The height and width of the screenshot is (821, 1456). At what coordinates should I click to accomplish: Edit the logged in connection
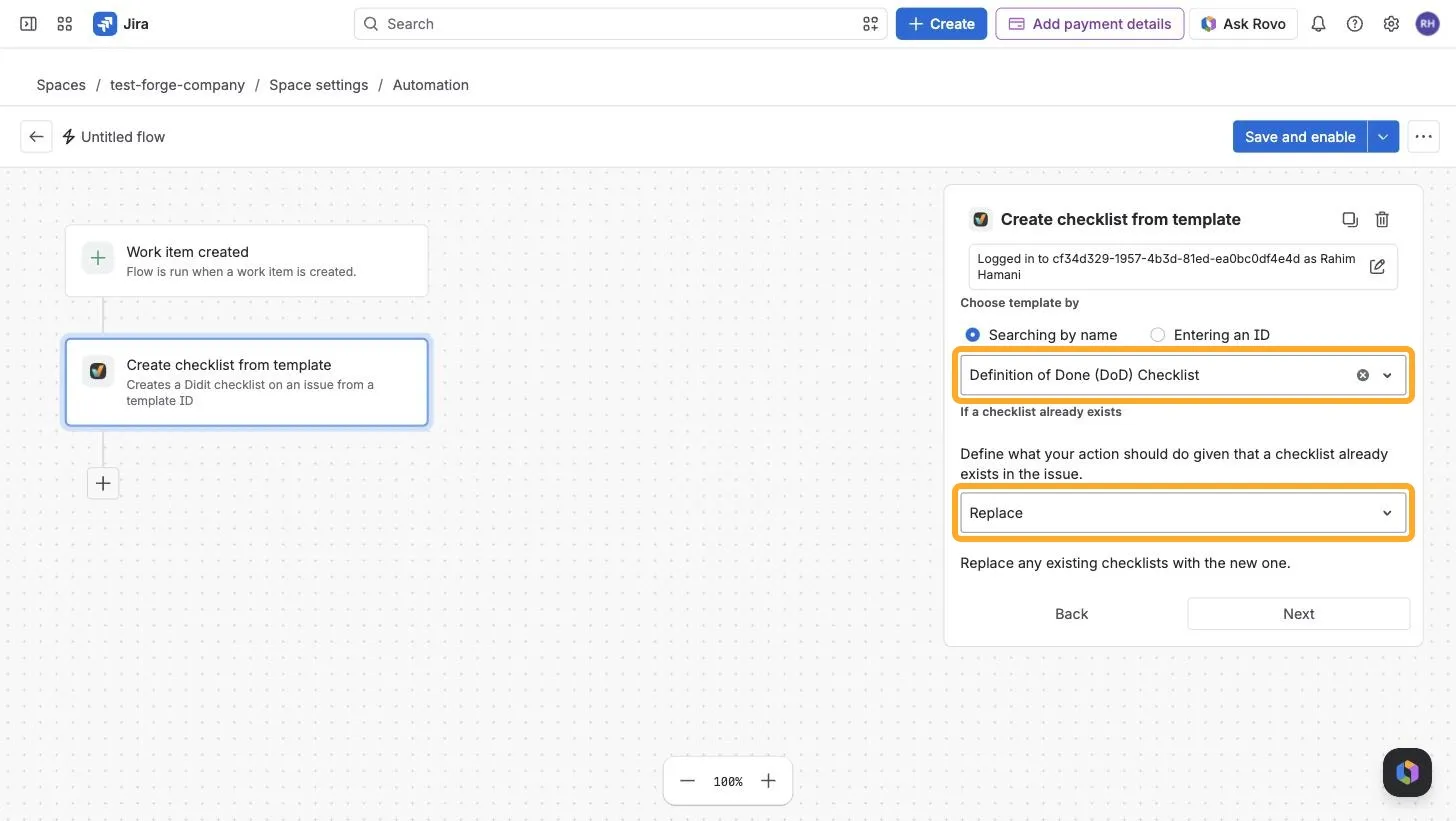click(x=1377, y=266)
